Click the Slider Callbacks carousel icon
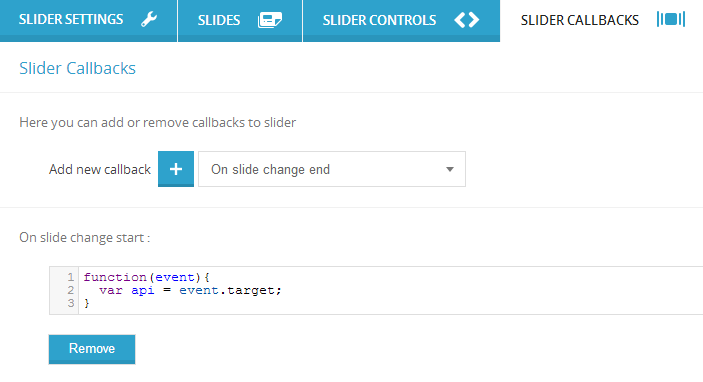The width and height of the screenshot is (703, 382). point(671,20)
